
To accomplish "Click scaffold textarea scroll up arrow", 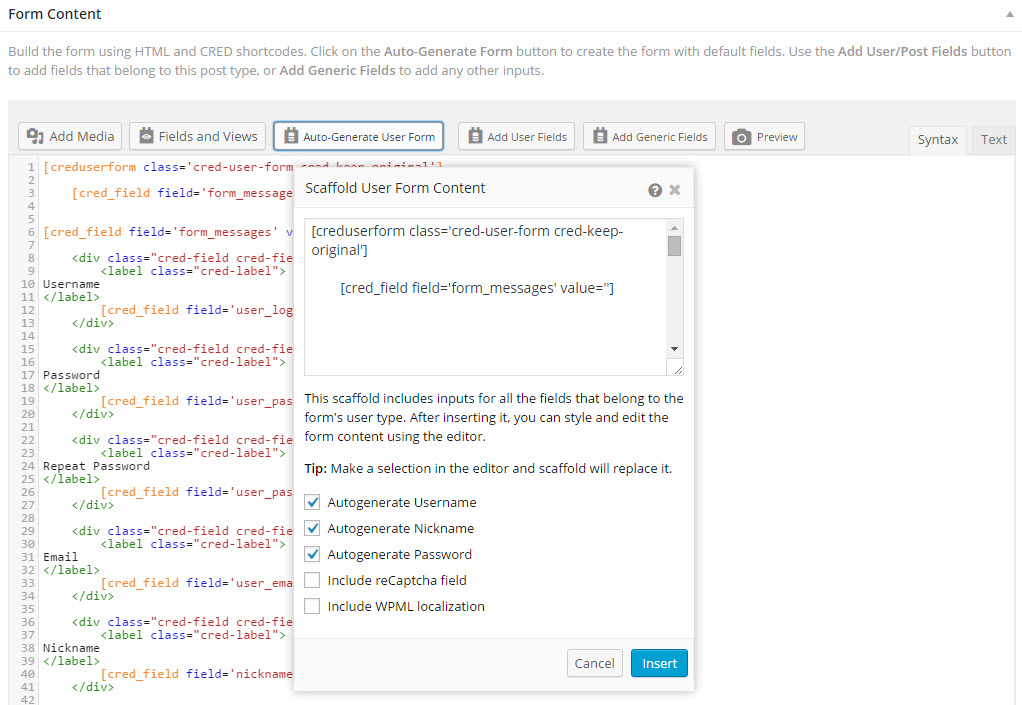I will point(675,227).
